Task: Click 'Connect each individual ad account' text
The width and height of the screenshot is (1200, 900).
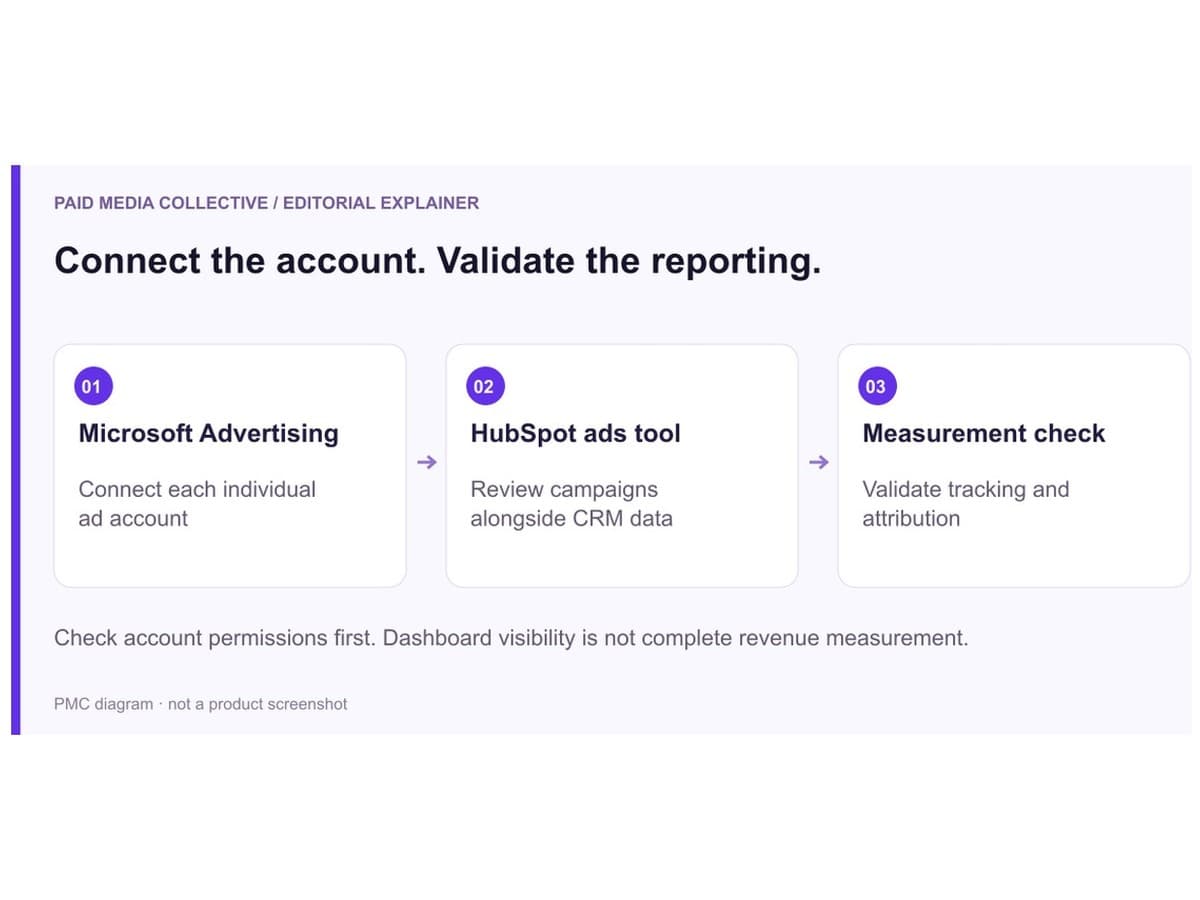Action: [197, 504]
